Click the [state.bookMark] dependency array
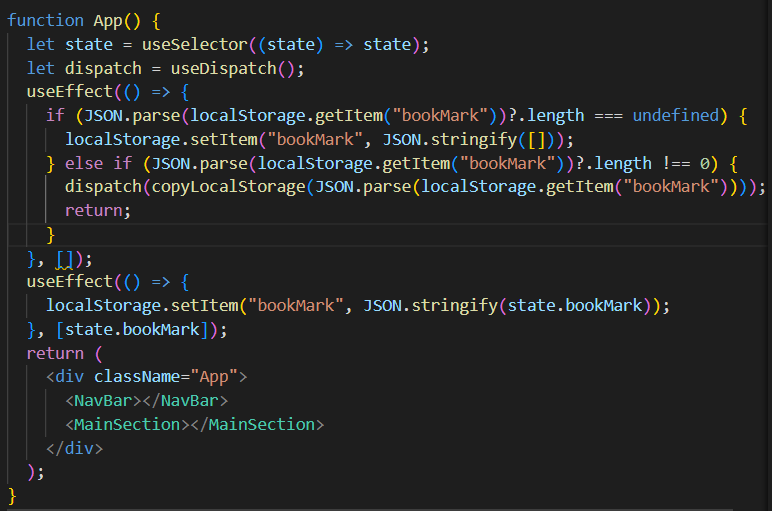The width and height of the screenshot is (772, 511). tap(132, 329)
